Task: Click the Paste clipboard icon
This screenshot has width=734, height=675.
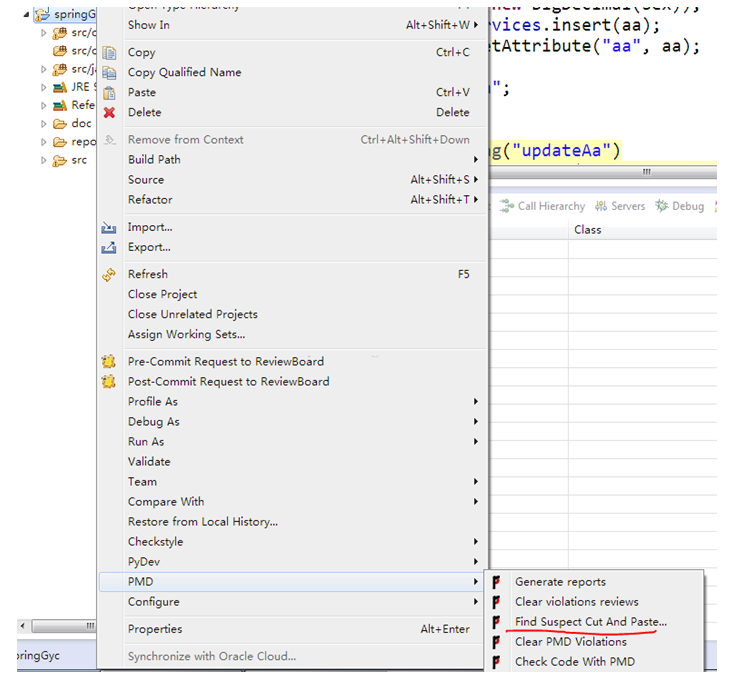Action: click(109, 93)
